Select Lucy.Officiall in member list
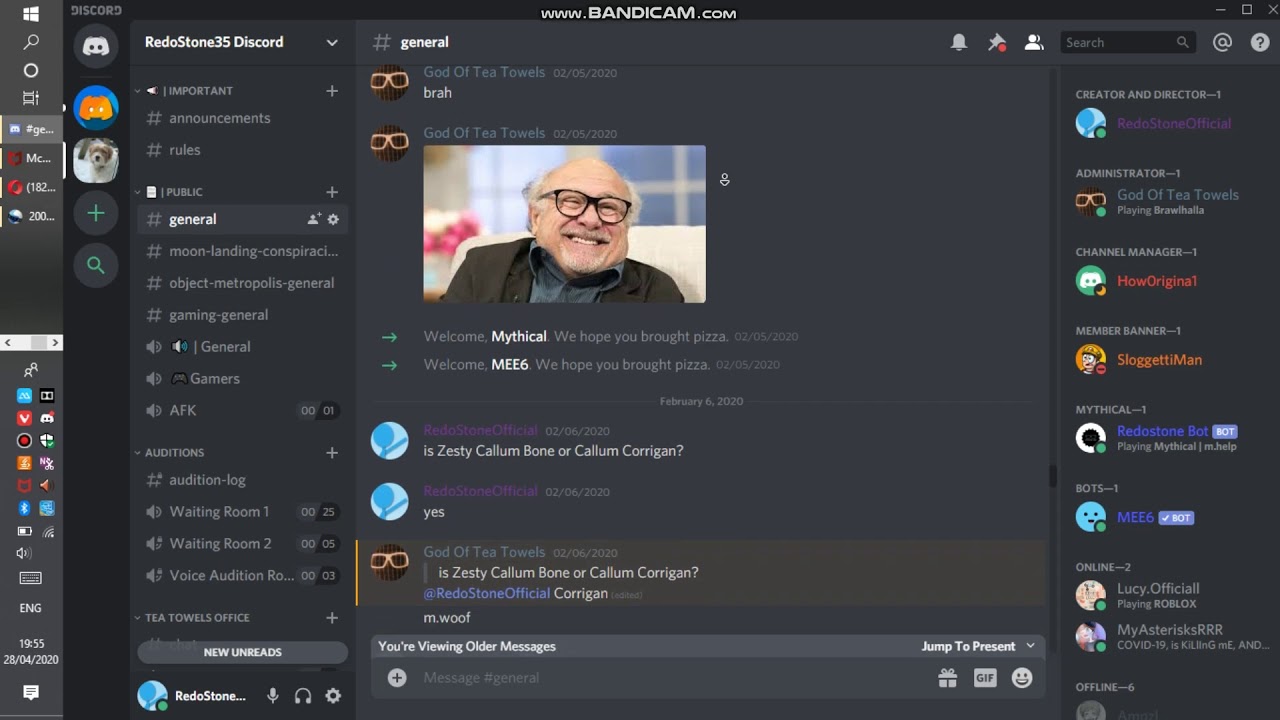This screenshot has height=720, width=1280. (1166, 595)
